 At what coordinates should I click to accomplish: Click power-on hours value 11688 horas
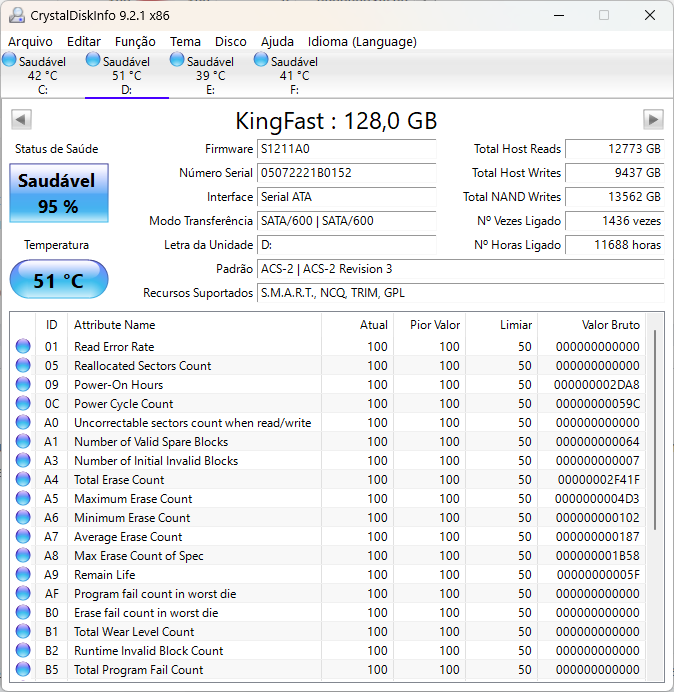click(x=614, y=245)
